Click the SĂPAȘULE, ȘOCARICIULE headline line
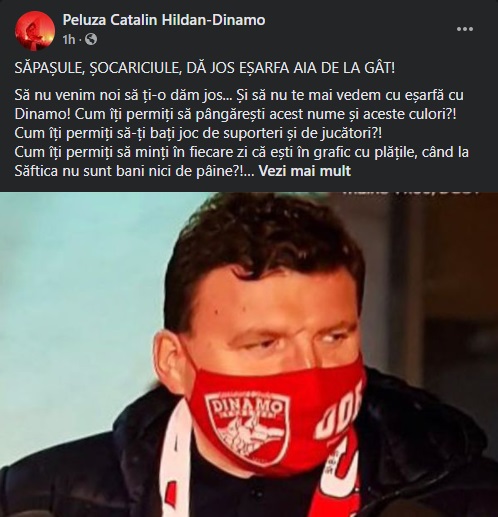This screenshot has height=517, width=498. click(205, 68)
